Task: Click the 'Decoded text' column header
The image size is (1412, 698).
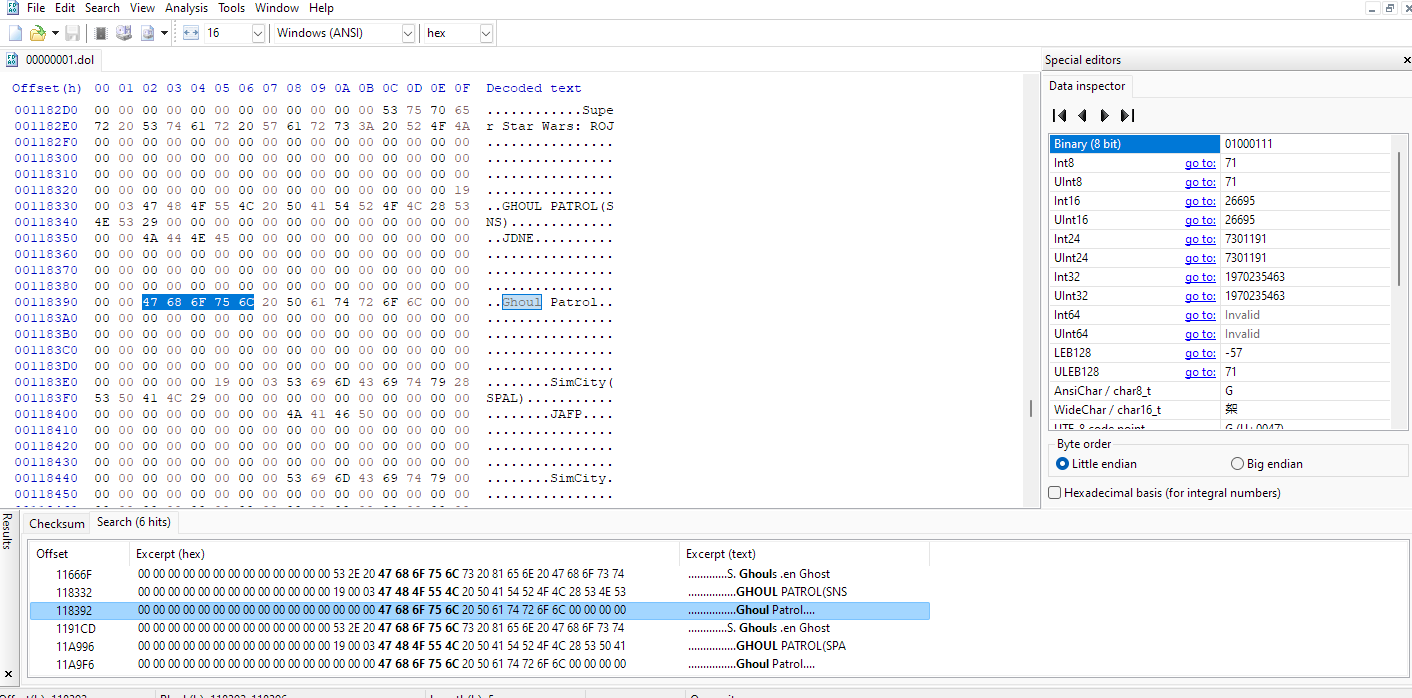Action: (534, 88)
